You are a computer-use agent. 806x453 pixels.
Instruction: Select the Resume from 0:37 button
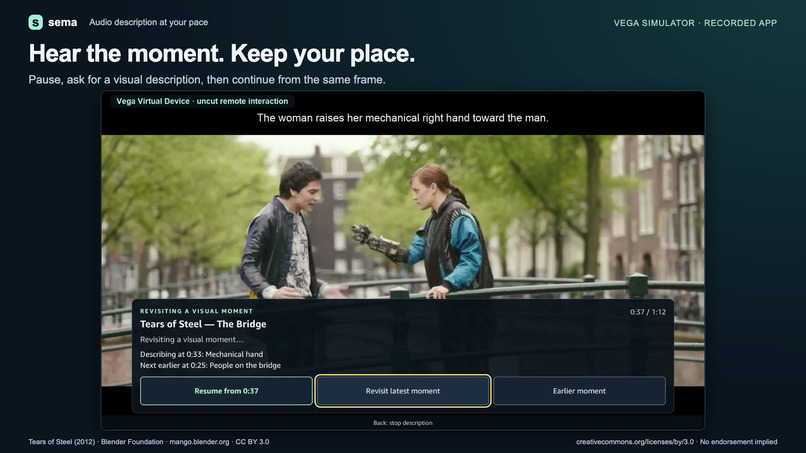pyautogui.click(x=226, y=391)
